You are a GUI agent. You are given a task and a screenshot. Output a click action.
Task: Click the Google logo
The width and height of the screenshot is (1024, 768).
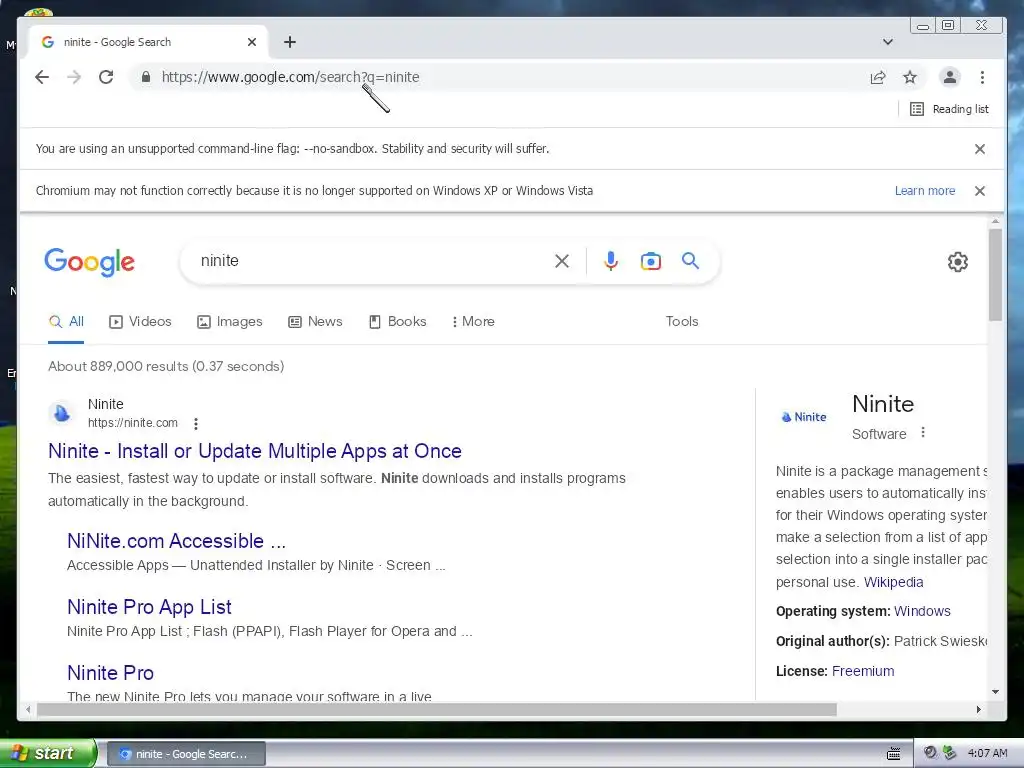pos(89,262)
